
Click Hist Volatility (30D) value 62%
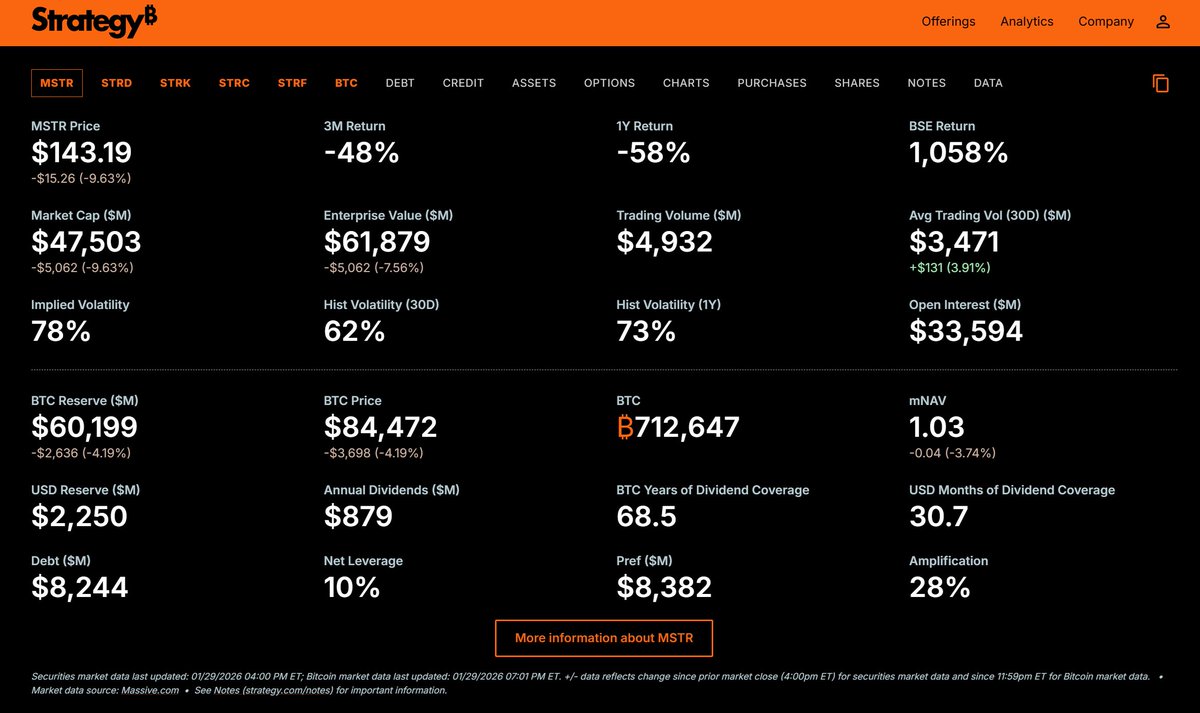(354, 331)
